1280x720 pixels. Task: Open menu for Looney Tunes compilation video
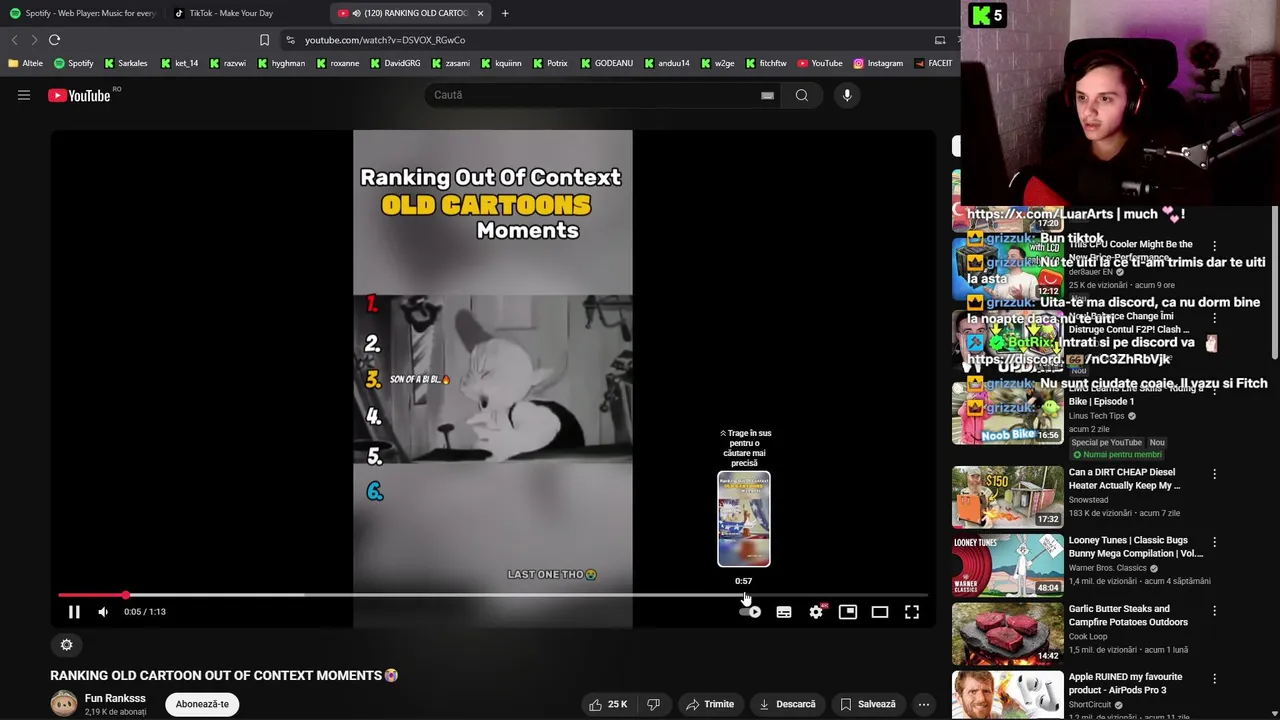(x=1214, y=542)
